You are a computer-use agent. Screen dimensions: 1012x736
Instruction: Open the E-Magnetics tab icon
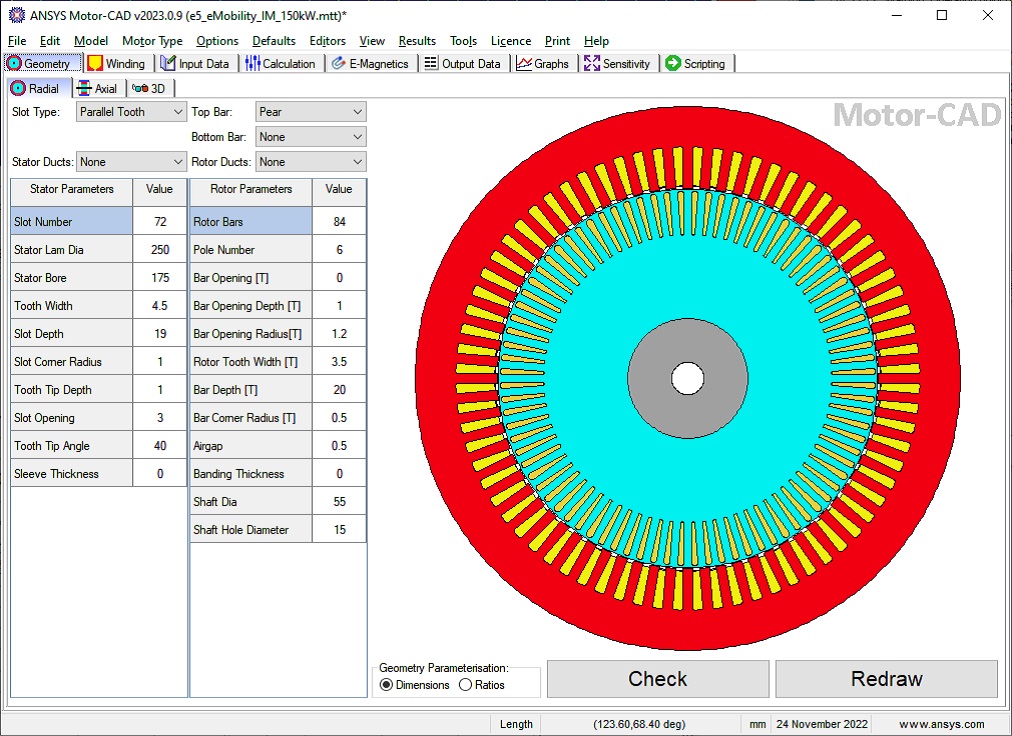click(339, 63)
